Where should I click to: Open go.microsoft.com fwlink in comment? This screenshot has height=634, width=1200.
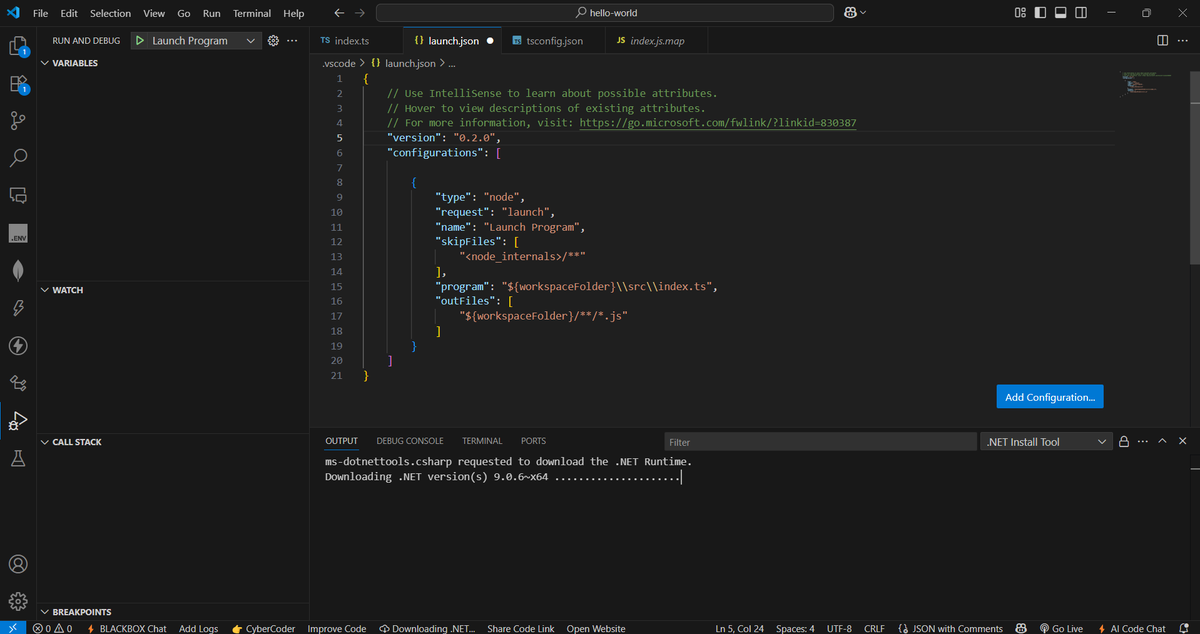(717, 123)
